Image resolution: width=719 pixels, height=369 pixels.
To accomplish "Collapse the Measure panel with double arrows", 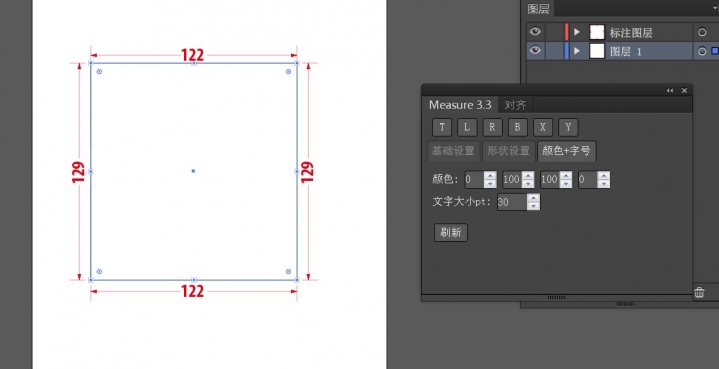I will coord(669,91).
